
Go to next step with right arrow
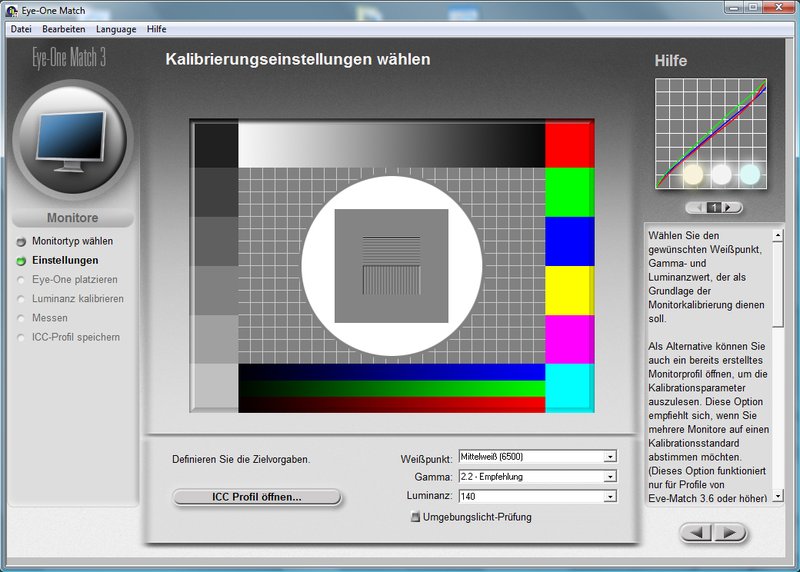730,533
